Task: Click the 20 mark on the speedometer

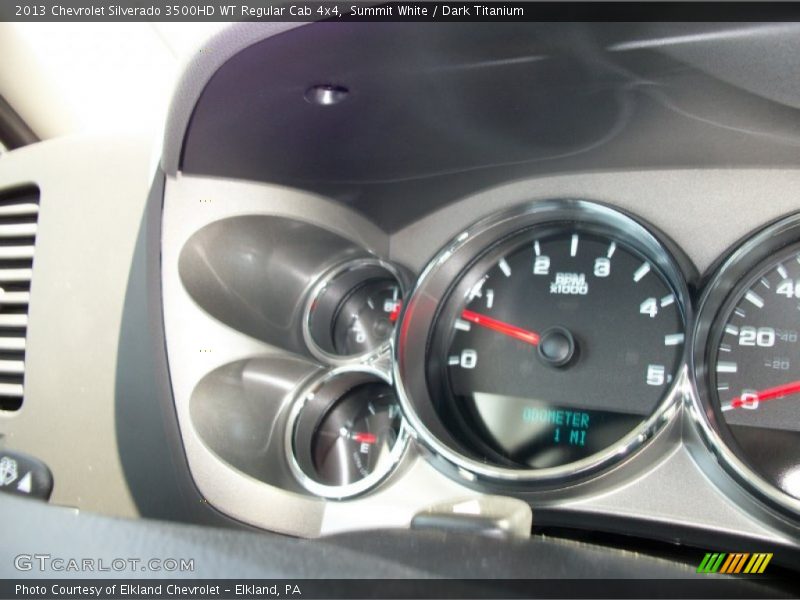Action: click(x=757, y=338)
